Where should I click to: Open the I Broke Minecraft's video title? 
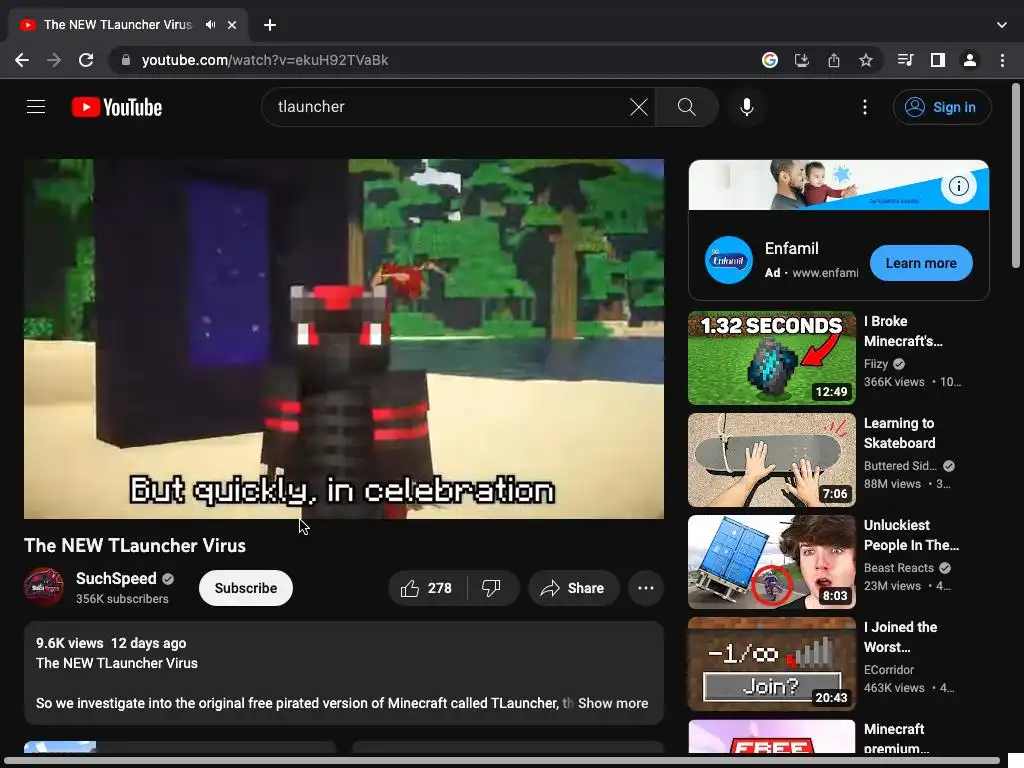click(903, 331)
